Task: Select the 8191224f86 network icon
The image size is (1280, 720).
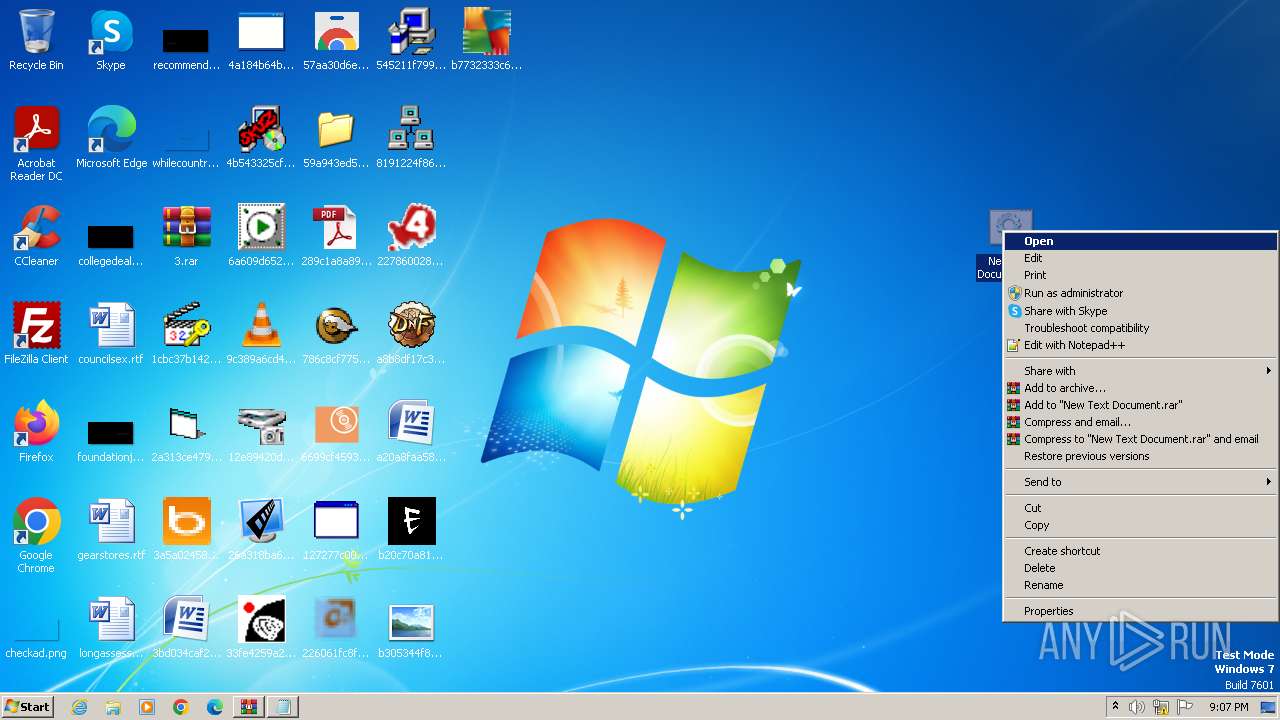Action: (x=411, y=138)
